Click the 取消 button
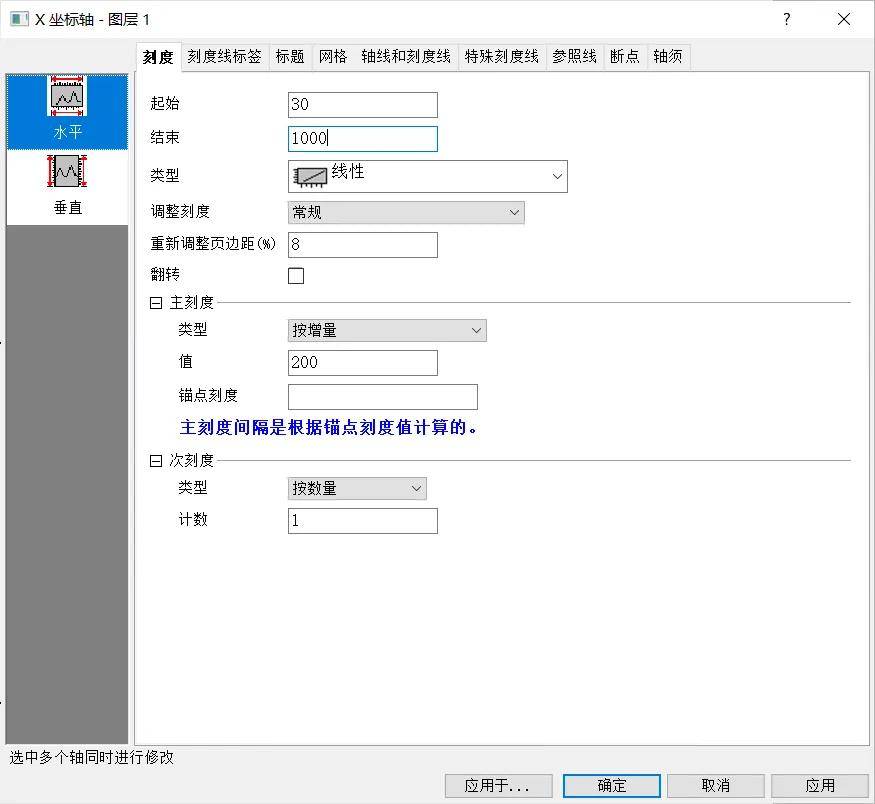This screenshot has height=804, width=875. (715, 786)
